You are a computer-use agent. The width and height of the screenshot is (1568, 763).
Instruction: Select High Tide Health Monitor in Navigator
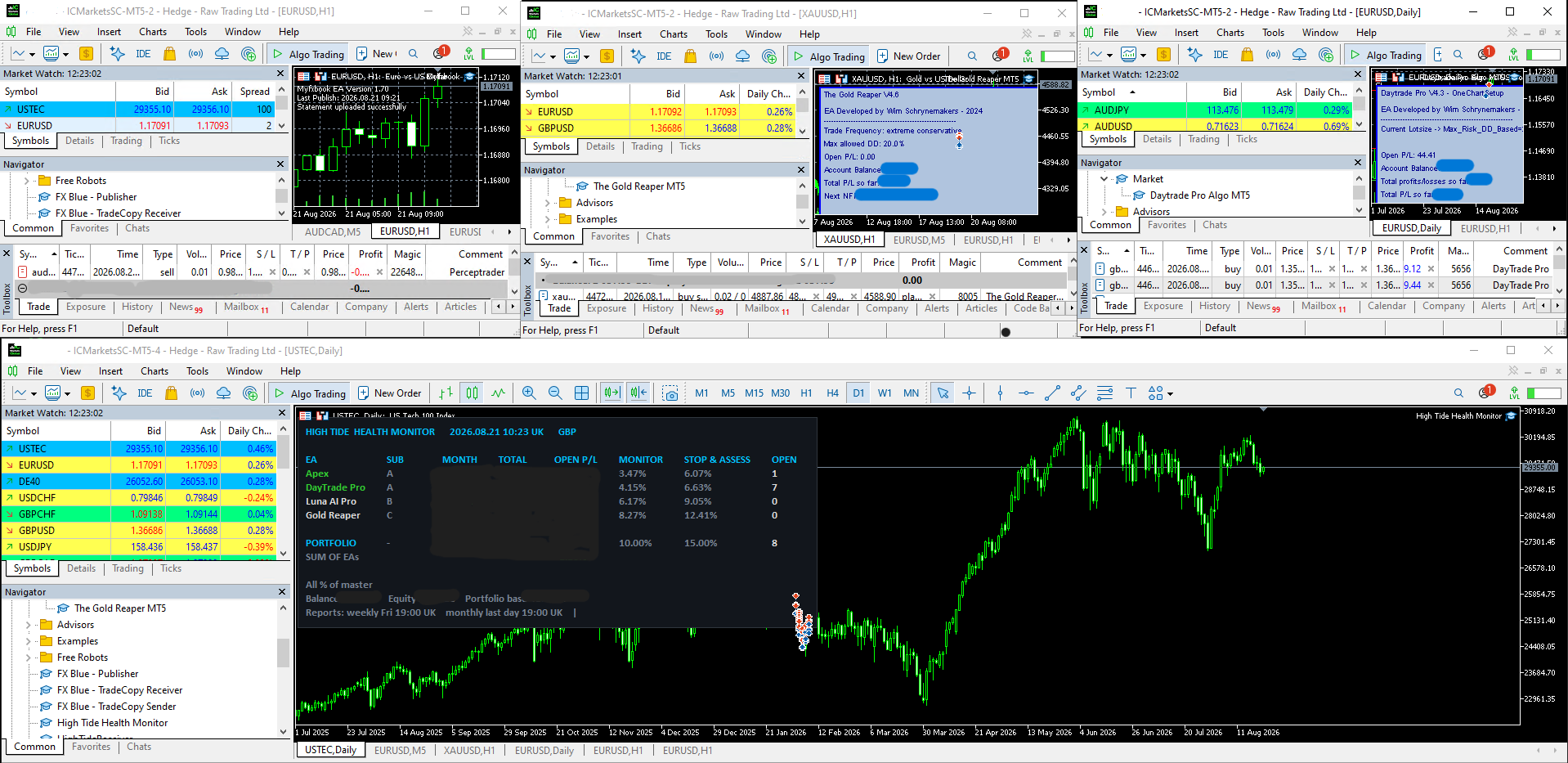pos(112,723)
